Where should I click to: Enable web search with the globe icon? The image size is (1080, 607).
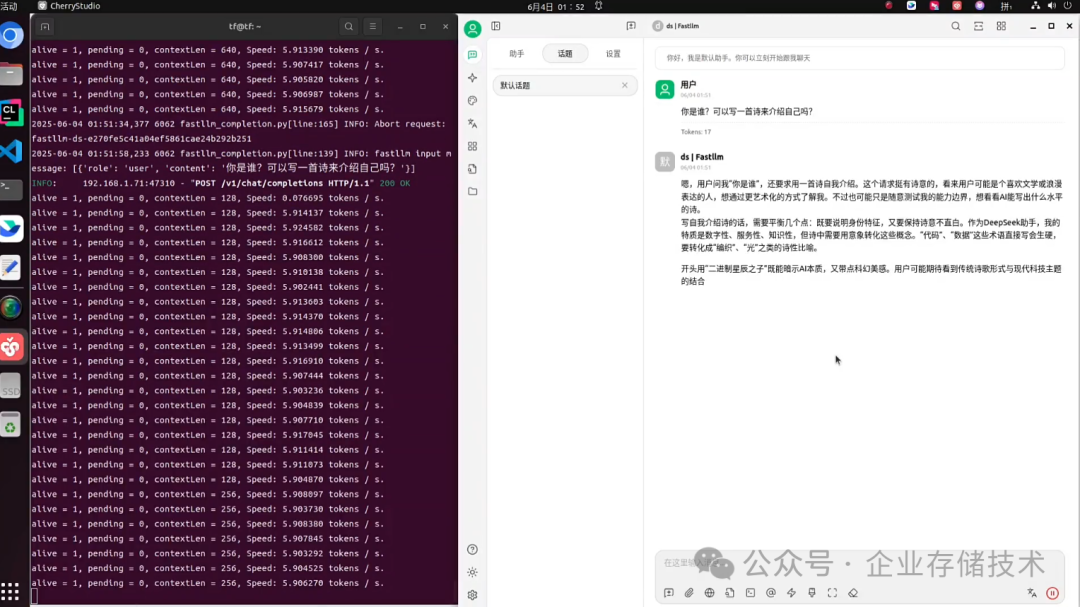pyautogui.click(x=709, y=593)
